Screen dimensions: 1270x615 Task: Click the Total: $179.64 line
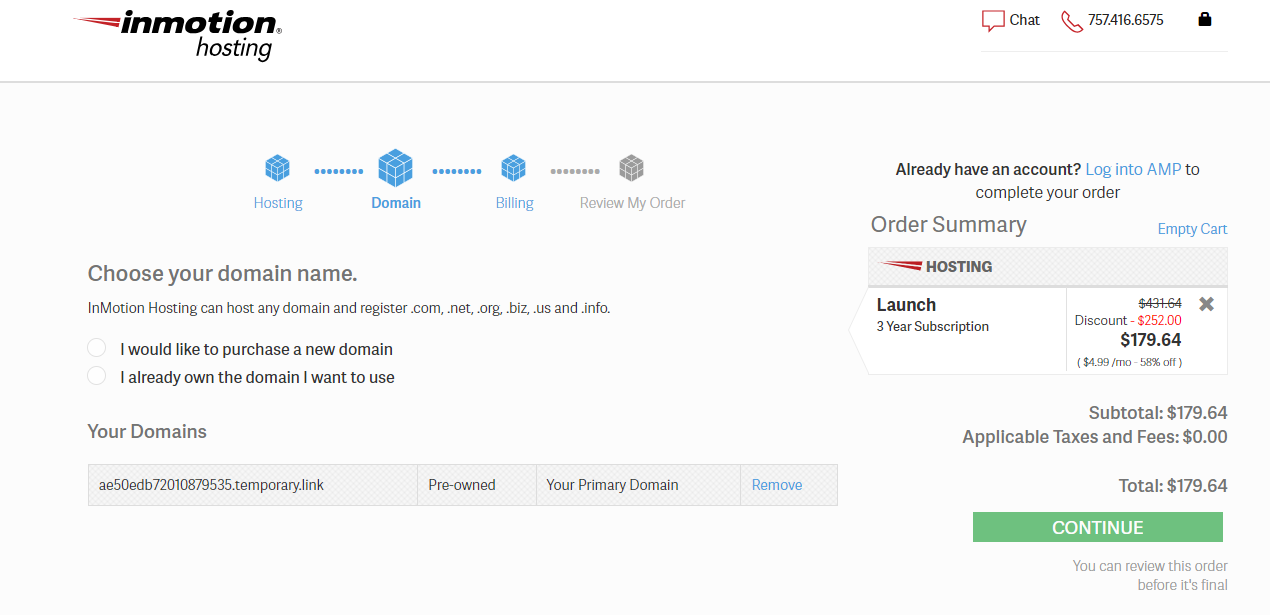point(1173,486)
